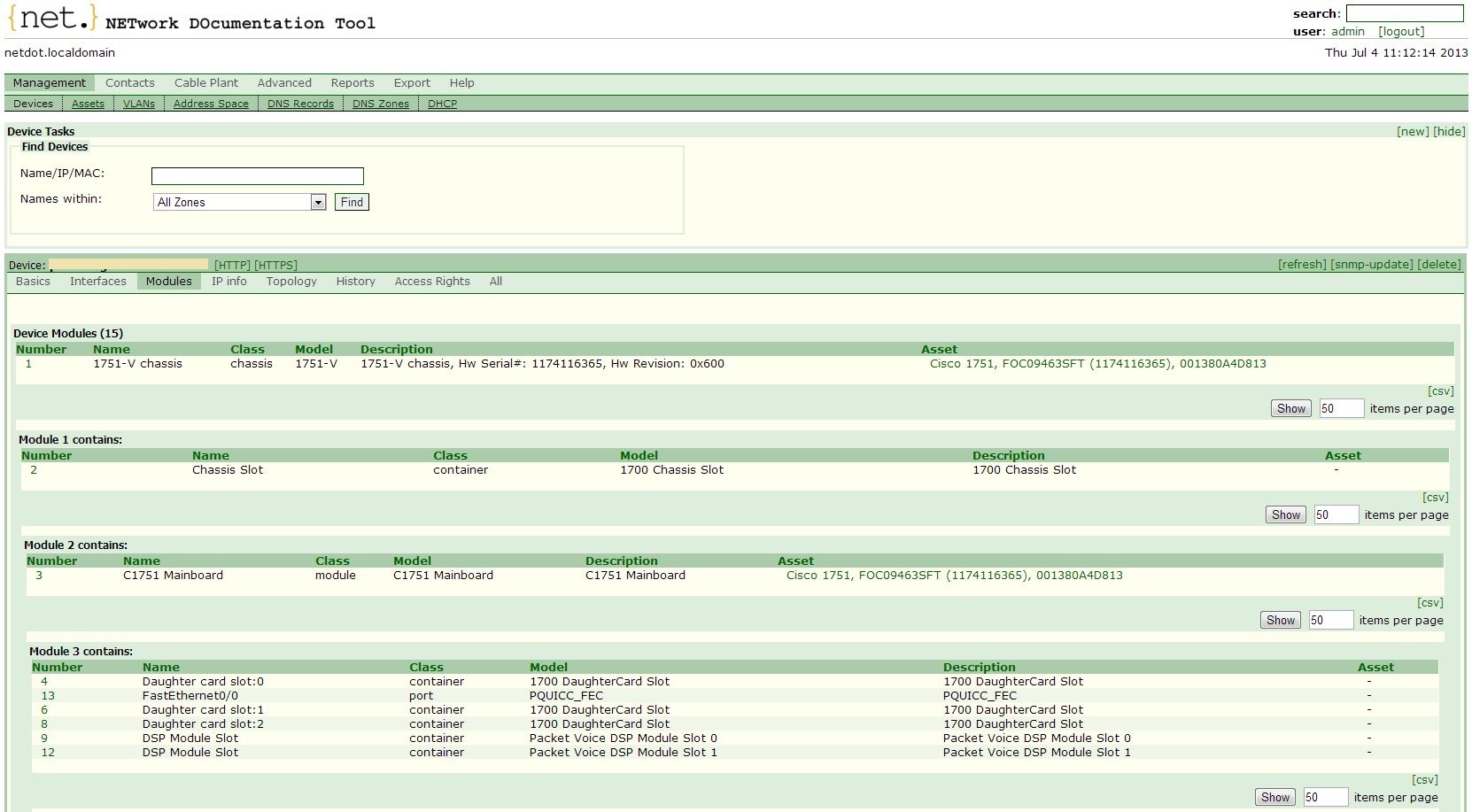Screen dimensions: 1472x812
Task: Open Cisco 1751 asset link for Mainboard
Action: (954, 575)
